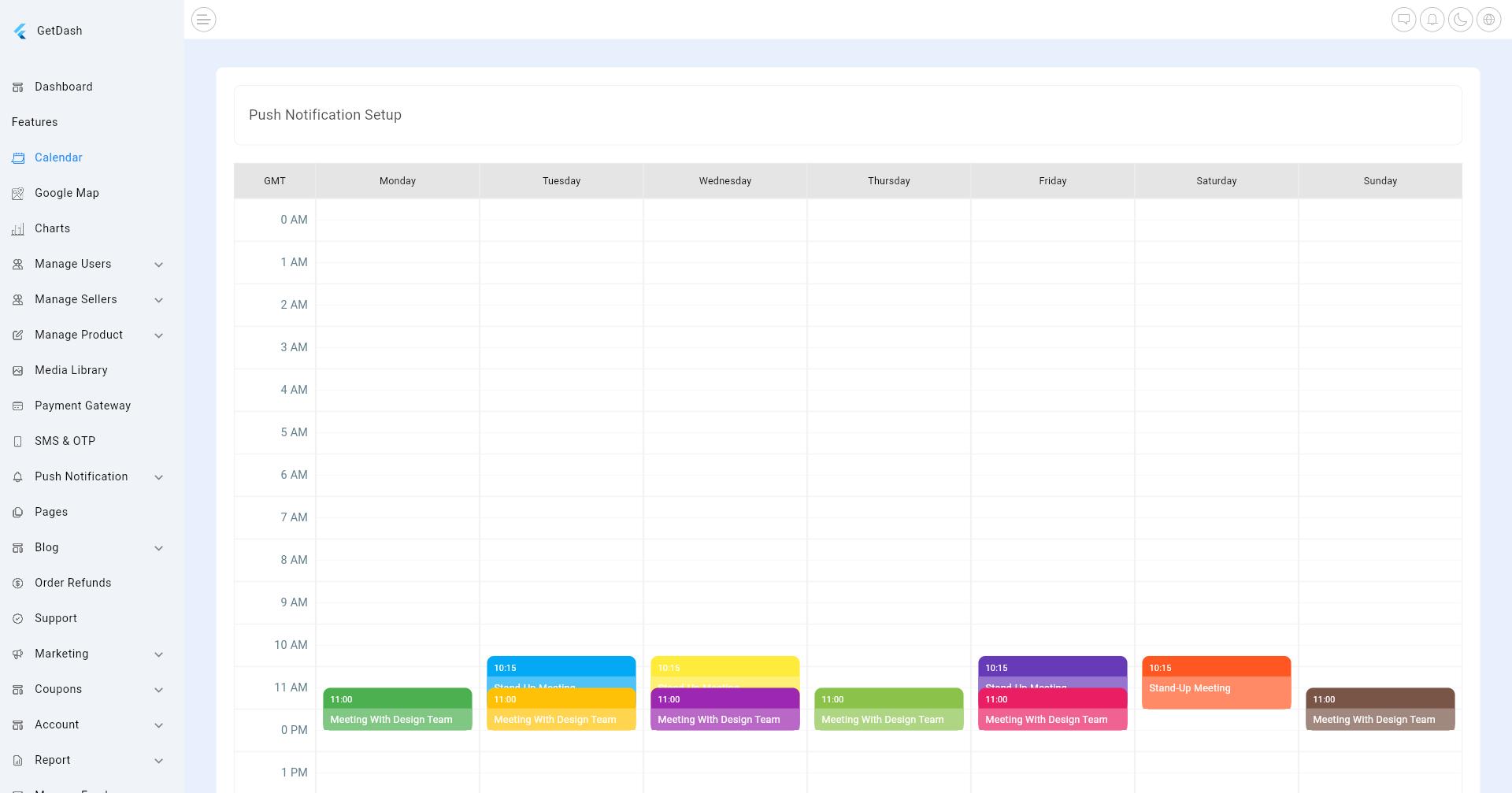
Task: Click the Google Map icon
Action: [18, 193]
